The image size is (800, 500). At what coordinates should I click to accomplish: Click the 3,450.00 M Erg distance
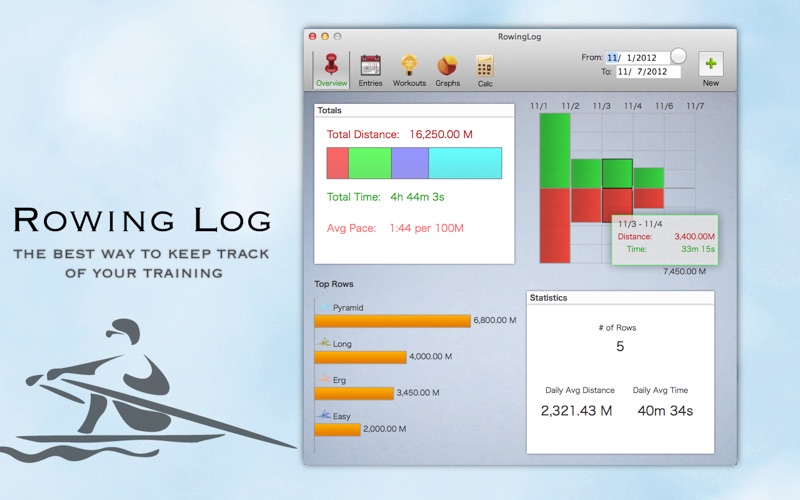tap(418, 393)
